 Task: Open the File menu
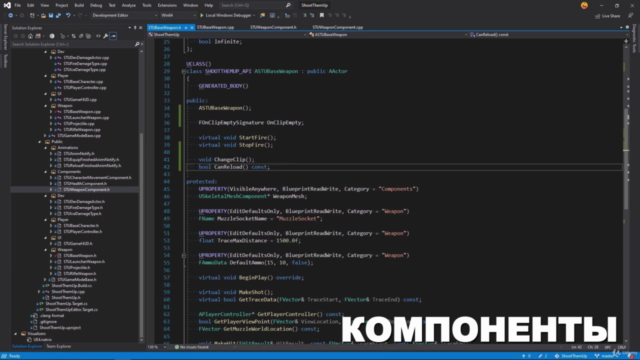point(18,5)
